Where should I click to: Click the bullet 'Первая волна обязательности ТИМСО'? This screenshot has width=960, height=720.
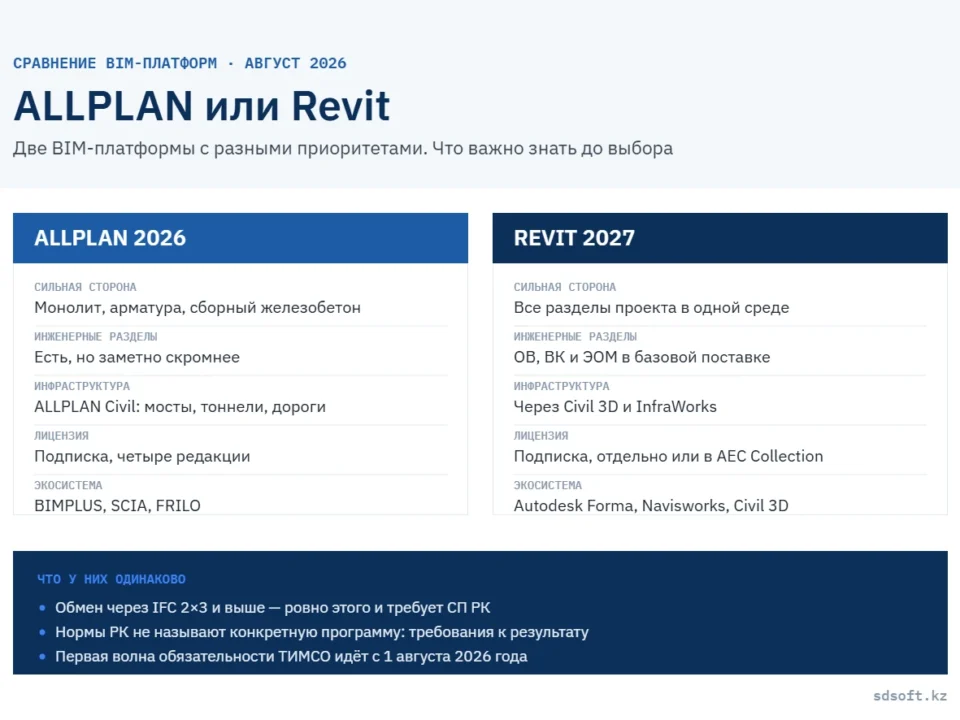click(x=193, y=656)
